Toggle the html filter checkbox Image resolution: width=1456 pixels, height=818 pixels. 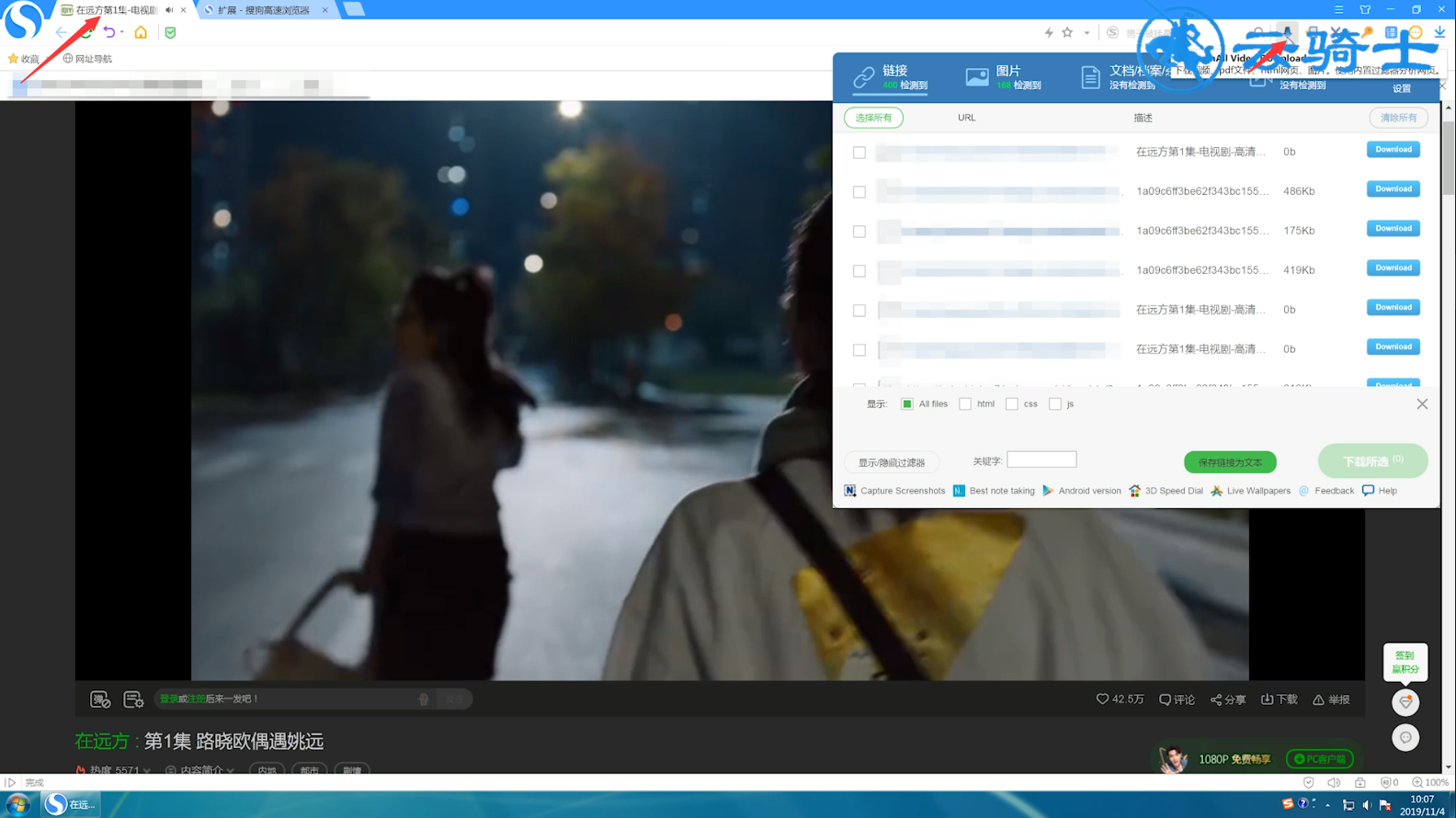point(965,404)
